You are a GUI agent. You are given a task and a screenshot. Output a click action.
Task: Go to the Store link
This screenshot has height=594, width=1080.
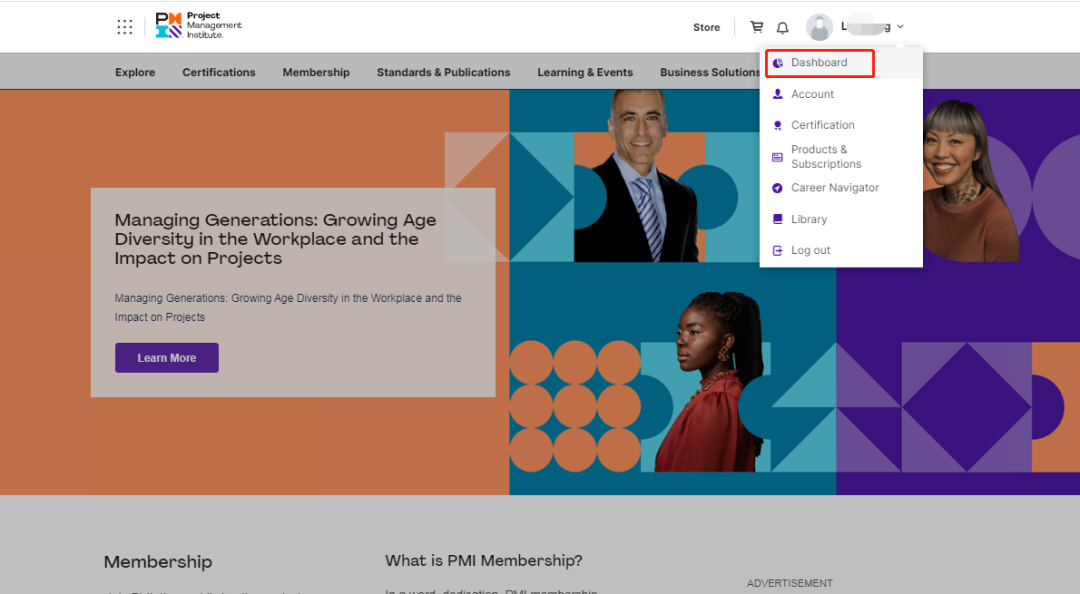coord(706,27)
